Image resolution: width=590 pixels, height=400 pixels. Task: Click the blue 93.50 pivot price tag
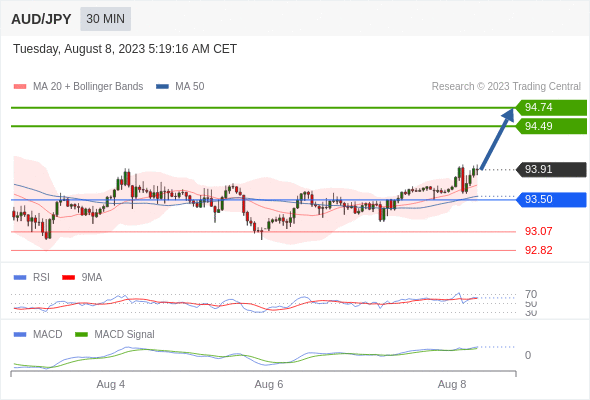551,199
